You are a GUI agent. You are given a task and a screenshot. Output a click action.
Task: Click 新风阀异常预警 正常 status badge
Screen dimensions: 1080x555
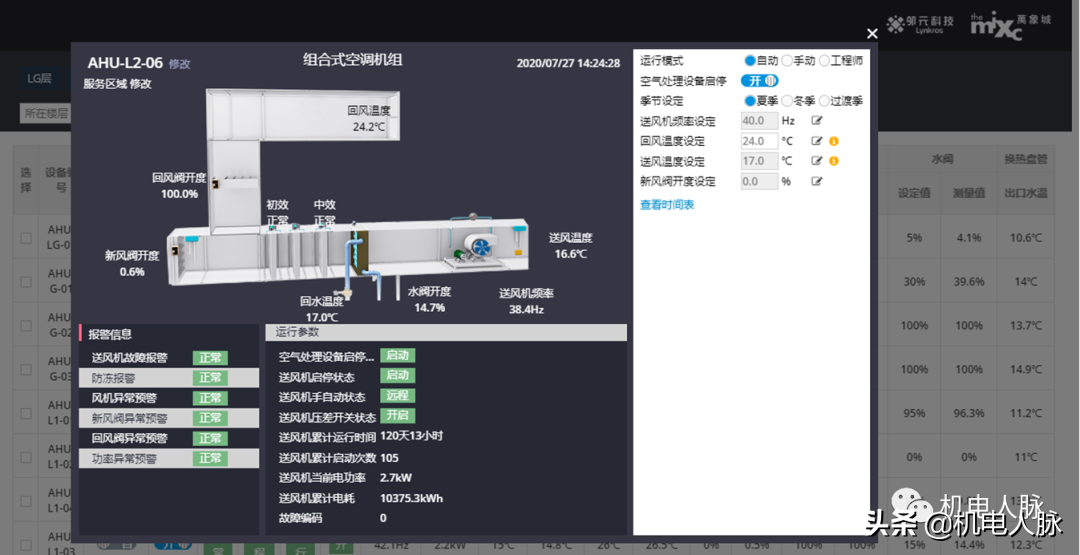click(210, 418)
